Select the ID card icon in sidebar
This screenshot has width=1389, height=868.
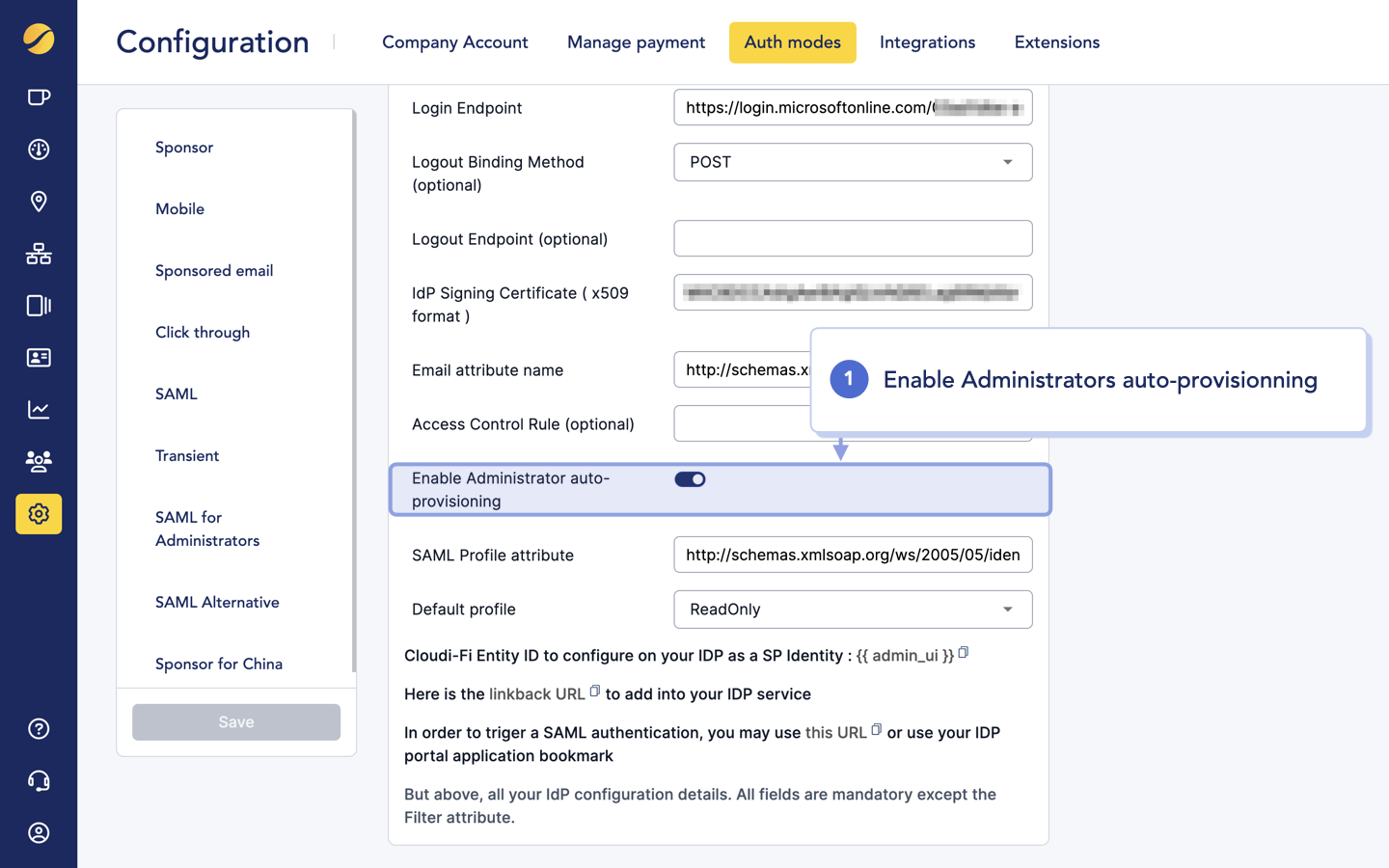pos(39,358)
